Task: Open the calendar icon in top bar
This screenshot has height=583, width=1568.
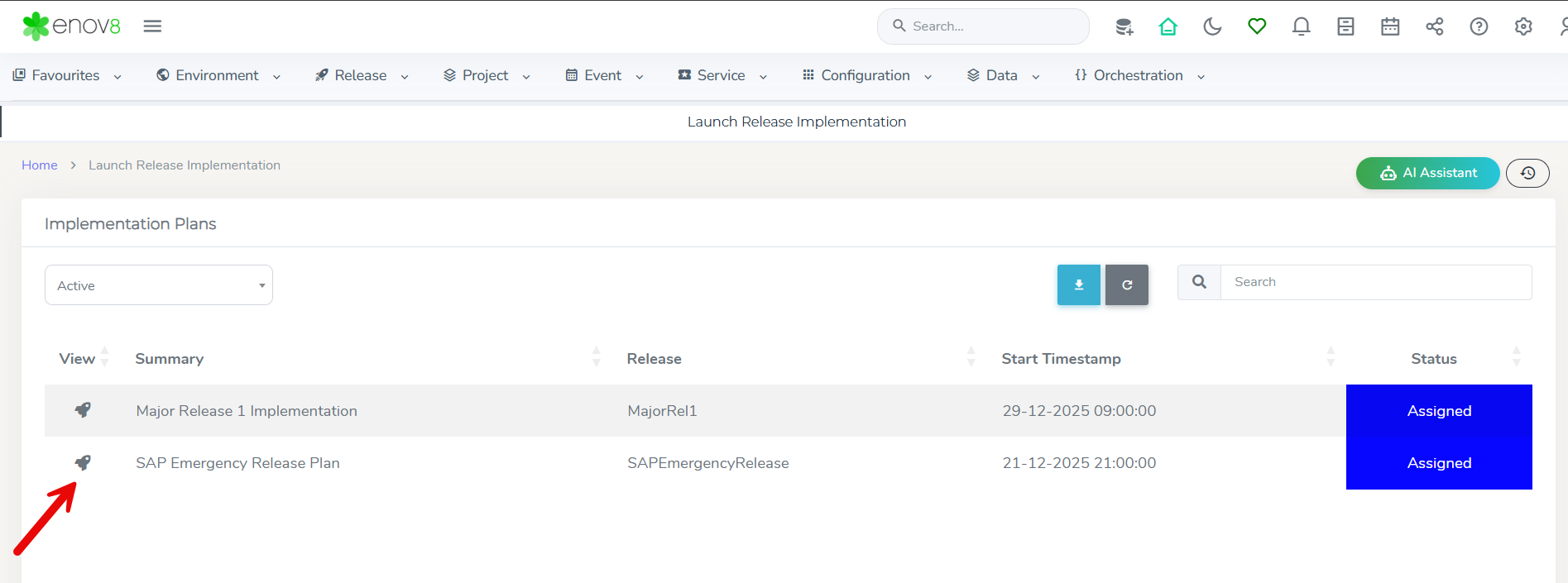Action: click(1390, 26)
